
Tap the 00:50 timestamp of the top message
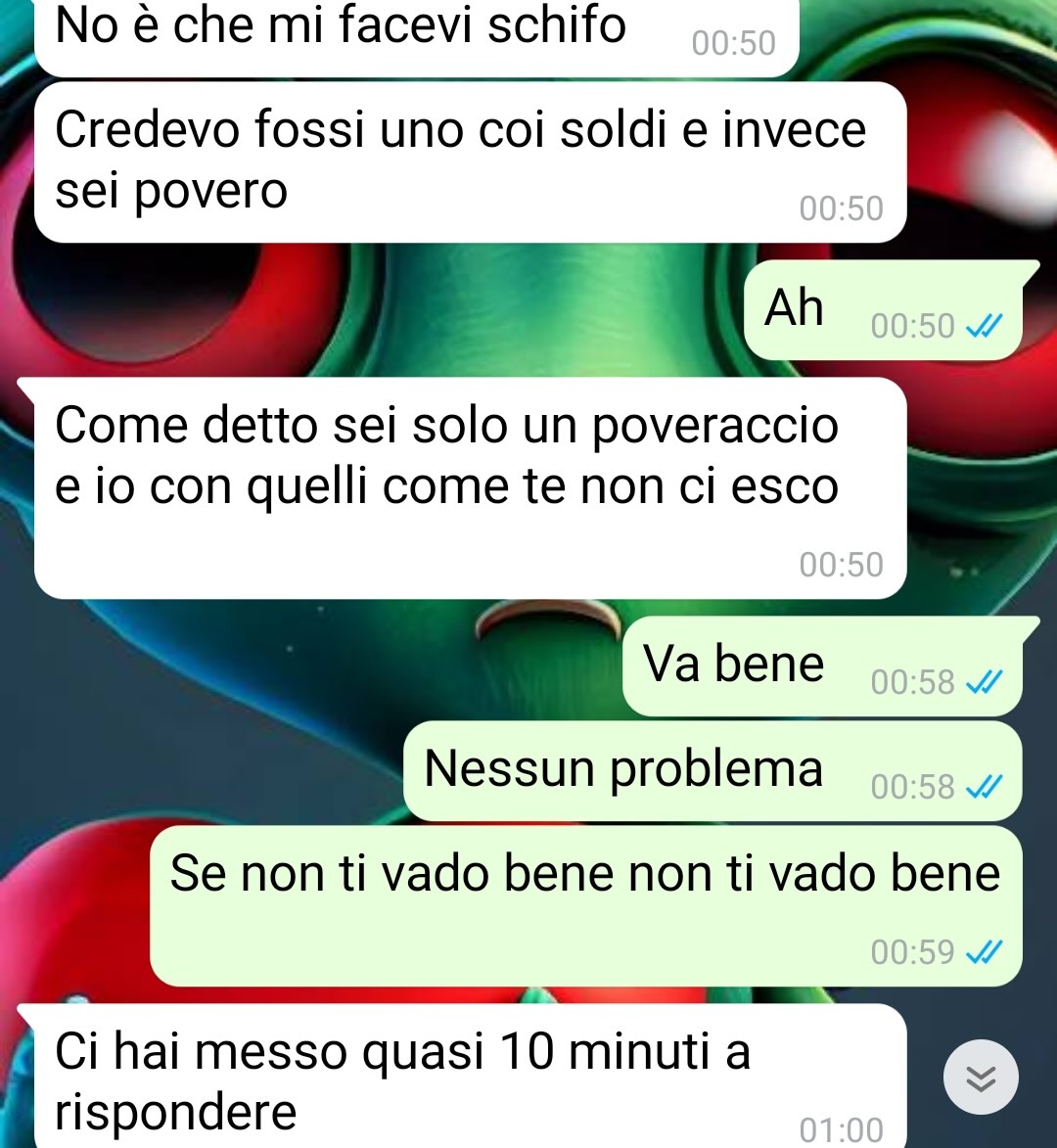(x=733, y=43)
